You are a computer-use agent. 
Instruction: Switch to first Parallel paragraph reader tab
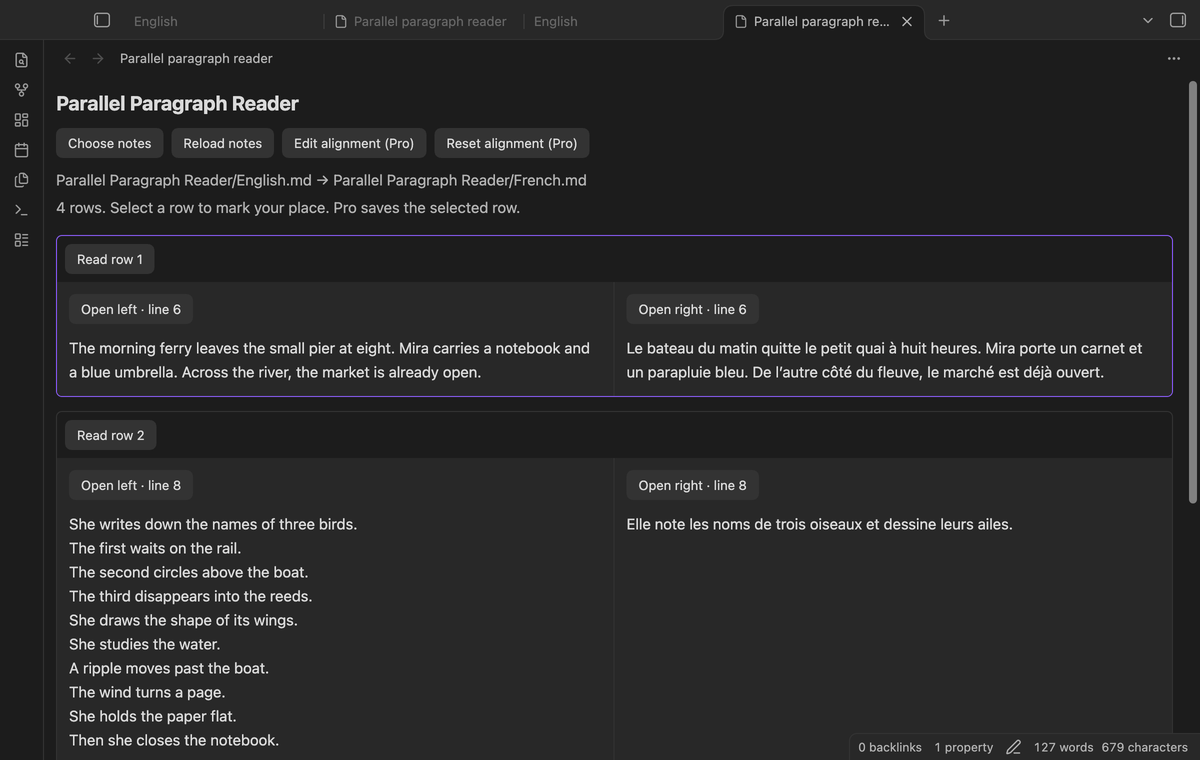(x=421, y=21)
